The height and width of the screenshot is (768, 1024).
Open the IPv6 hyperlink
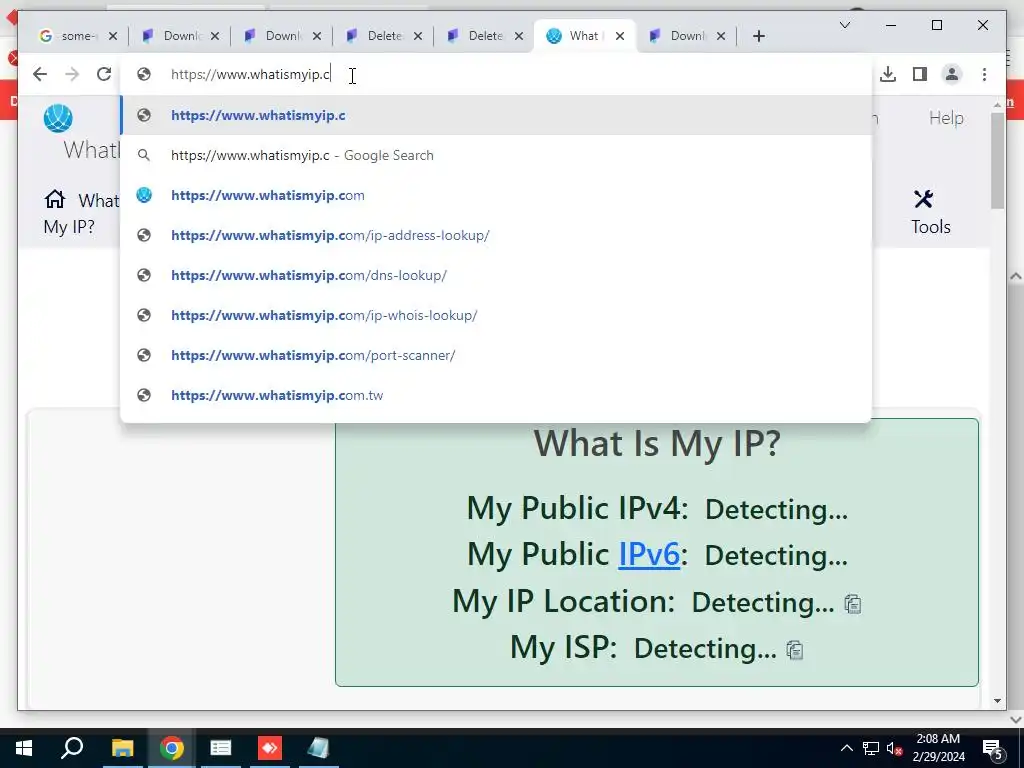[649, 554]
